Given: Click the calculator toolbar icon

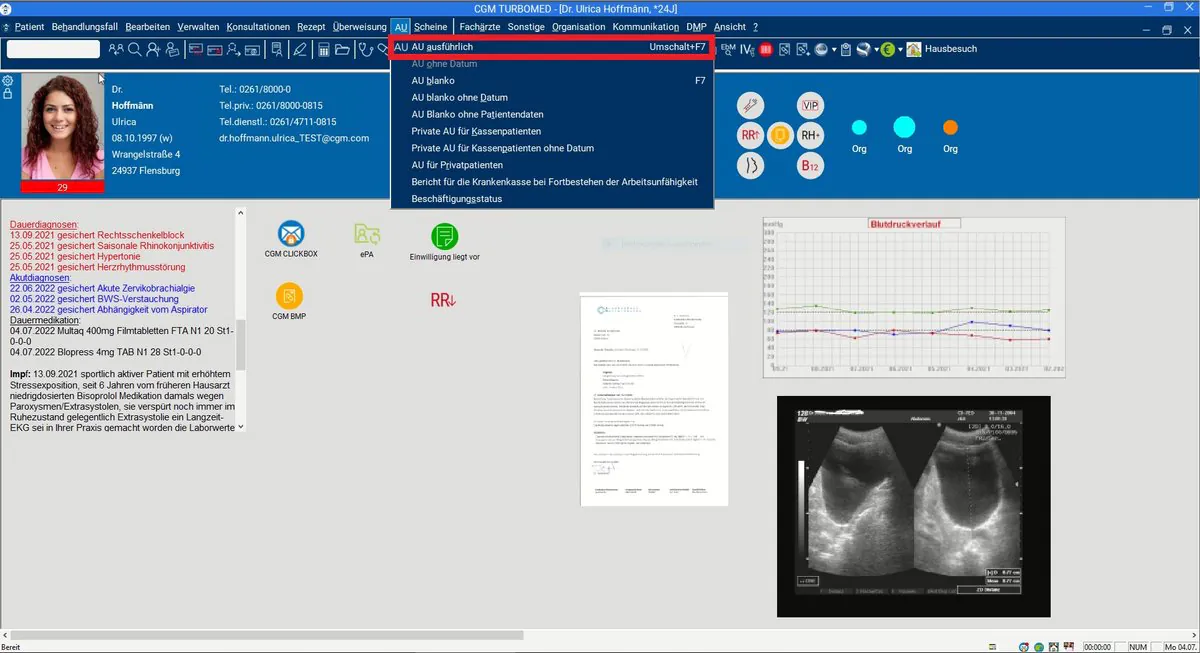Looking at the screenshot, I should [x=324, y=49].
